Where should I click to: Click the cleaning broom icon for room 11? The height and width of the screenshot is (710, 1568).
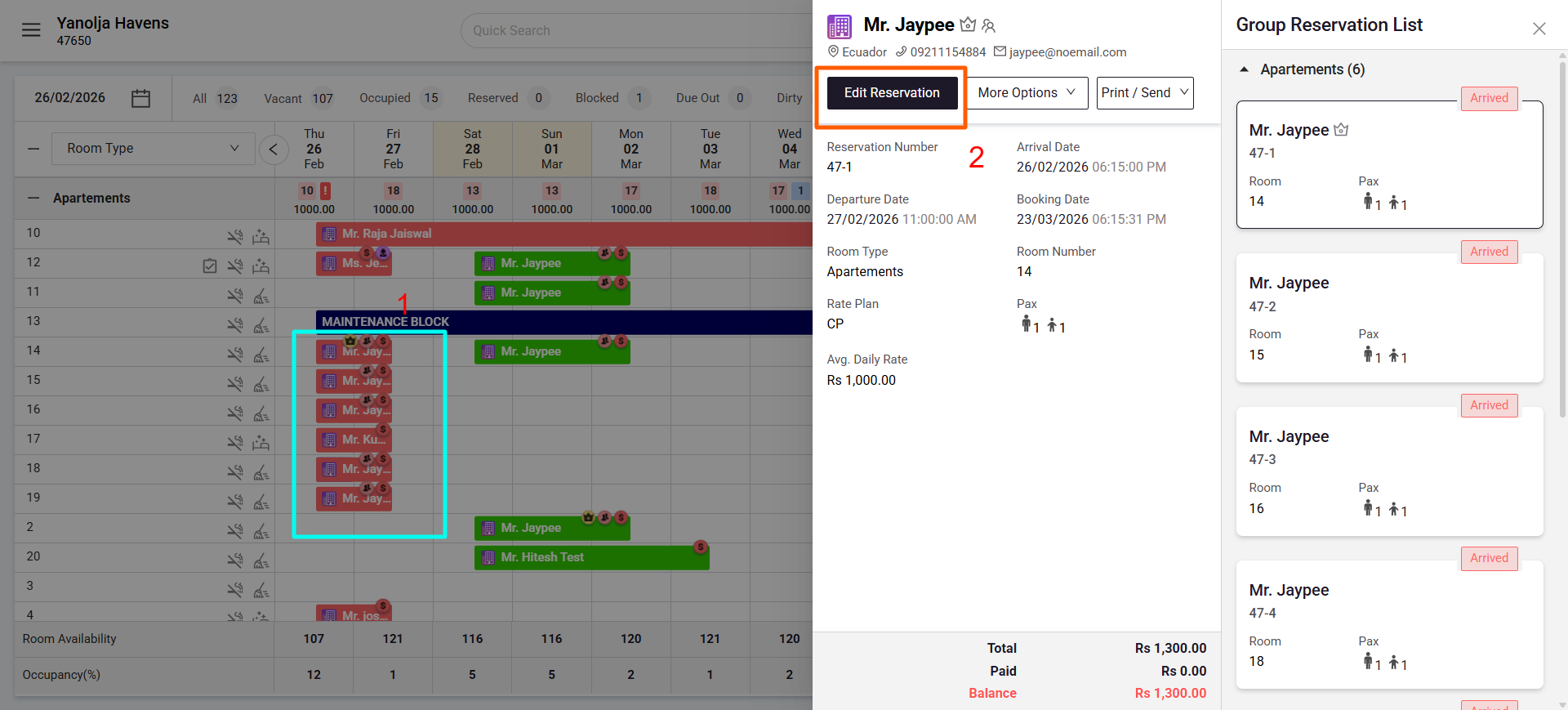pyautogui.click(x=261, y=296)
